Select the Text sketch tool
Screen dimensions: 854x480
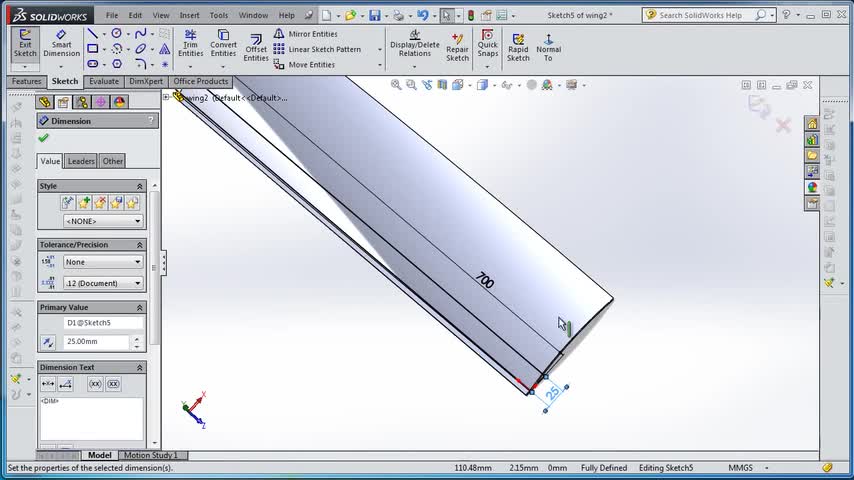click(x=164, y=49)
